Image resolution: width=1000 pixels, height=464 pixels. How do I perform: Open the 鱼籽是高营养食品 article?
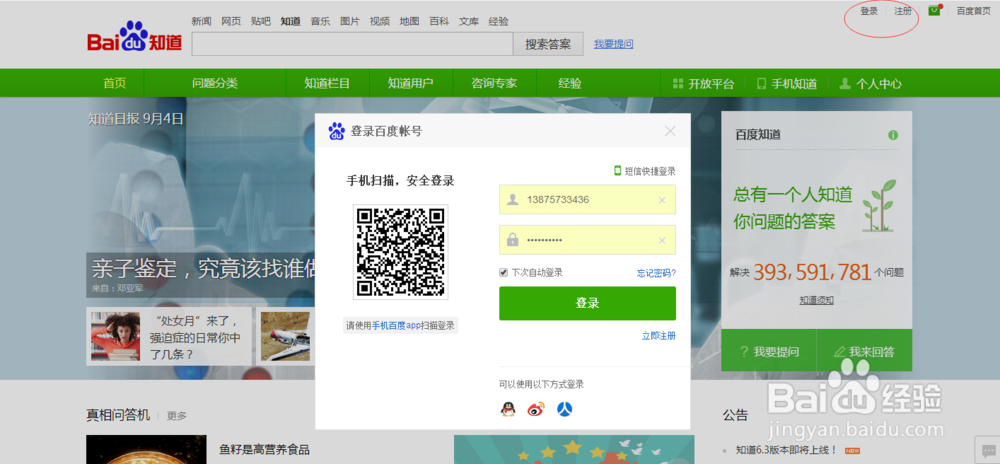pos(265,450)
